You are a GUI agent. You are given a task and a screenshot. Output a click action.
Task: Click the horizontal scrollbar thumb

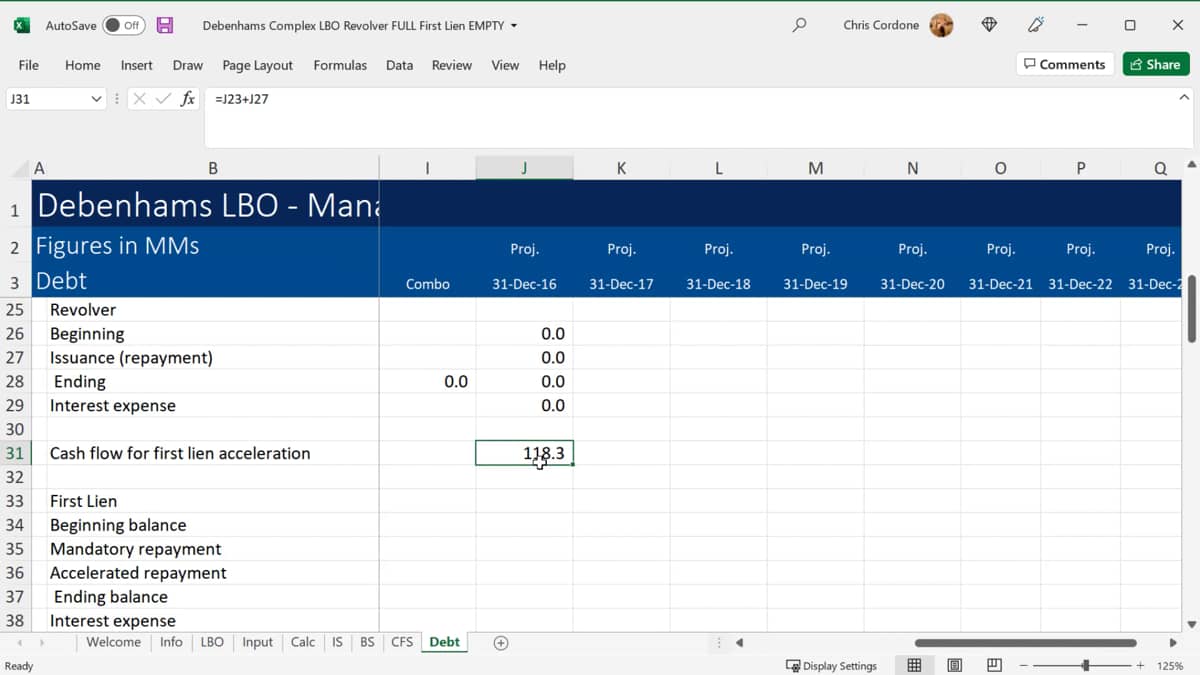[x=1025, y=643]
